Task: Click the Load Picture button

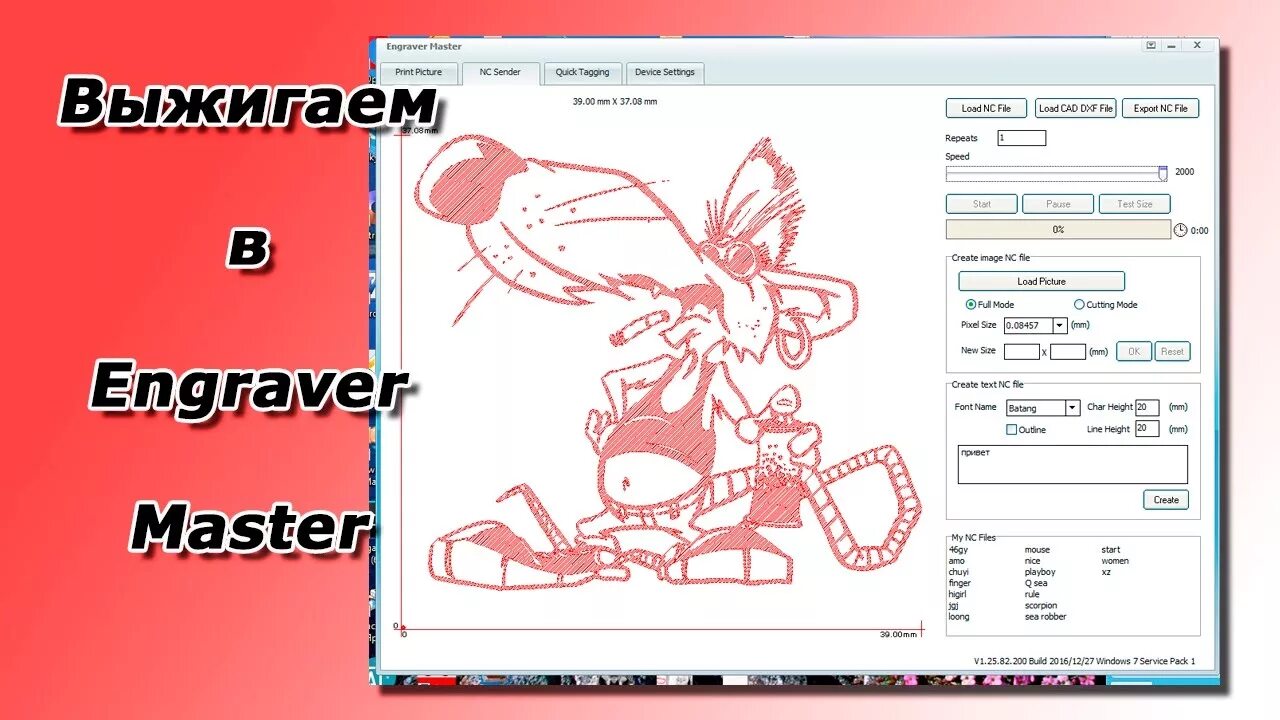Action: coord(1041,281)
